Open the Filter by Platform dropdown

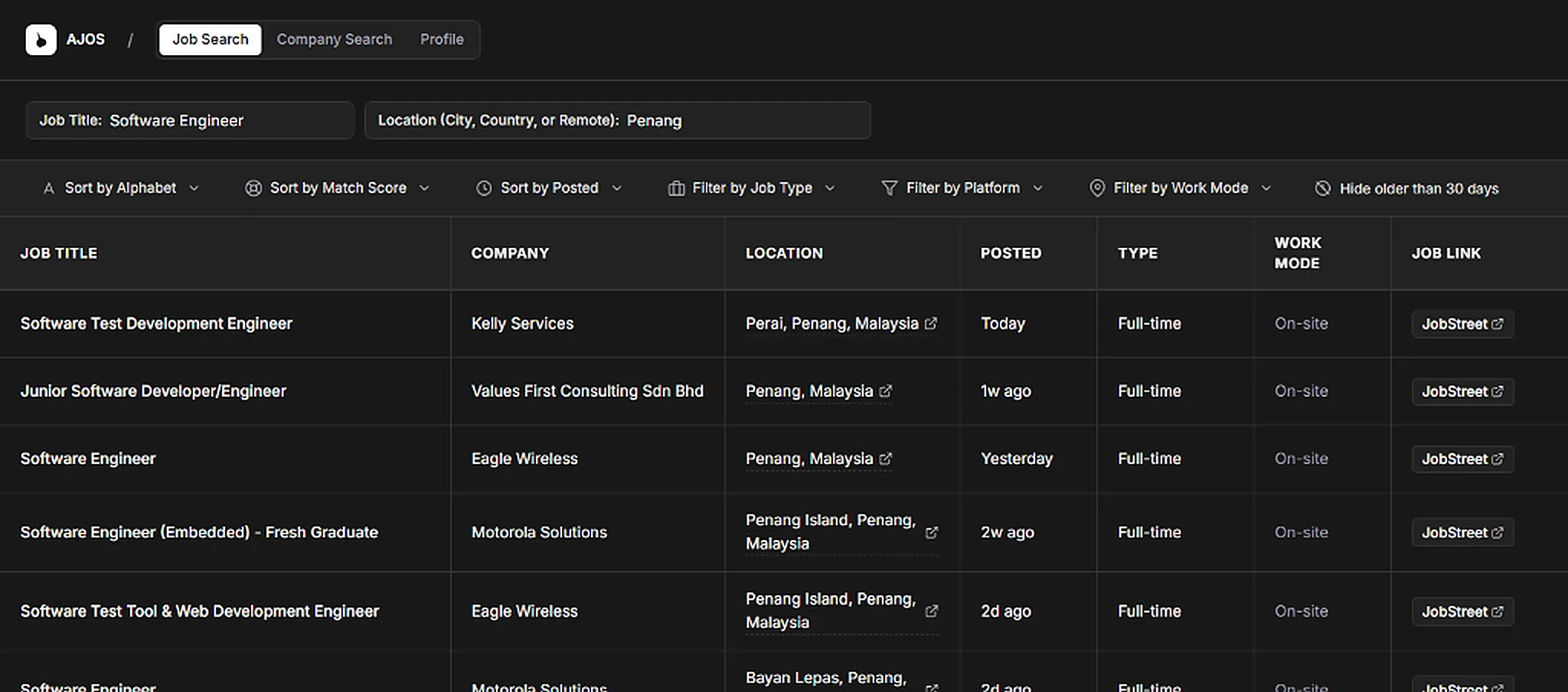[x=963, y=188]
